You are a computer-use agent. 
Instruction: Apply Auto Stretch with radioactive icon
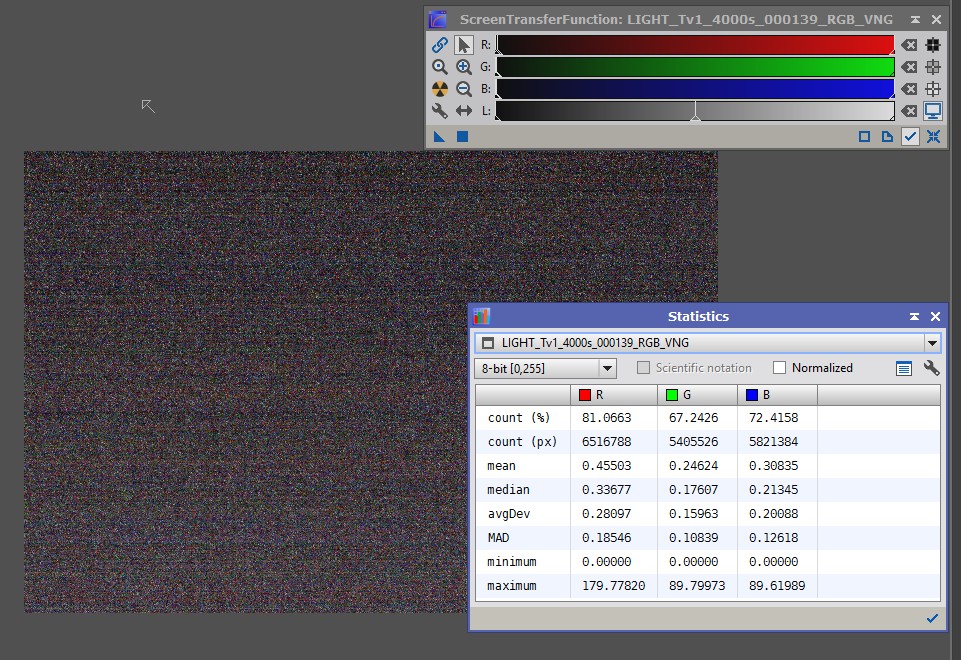pyautogui.click(x=439, y=89)
